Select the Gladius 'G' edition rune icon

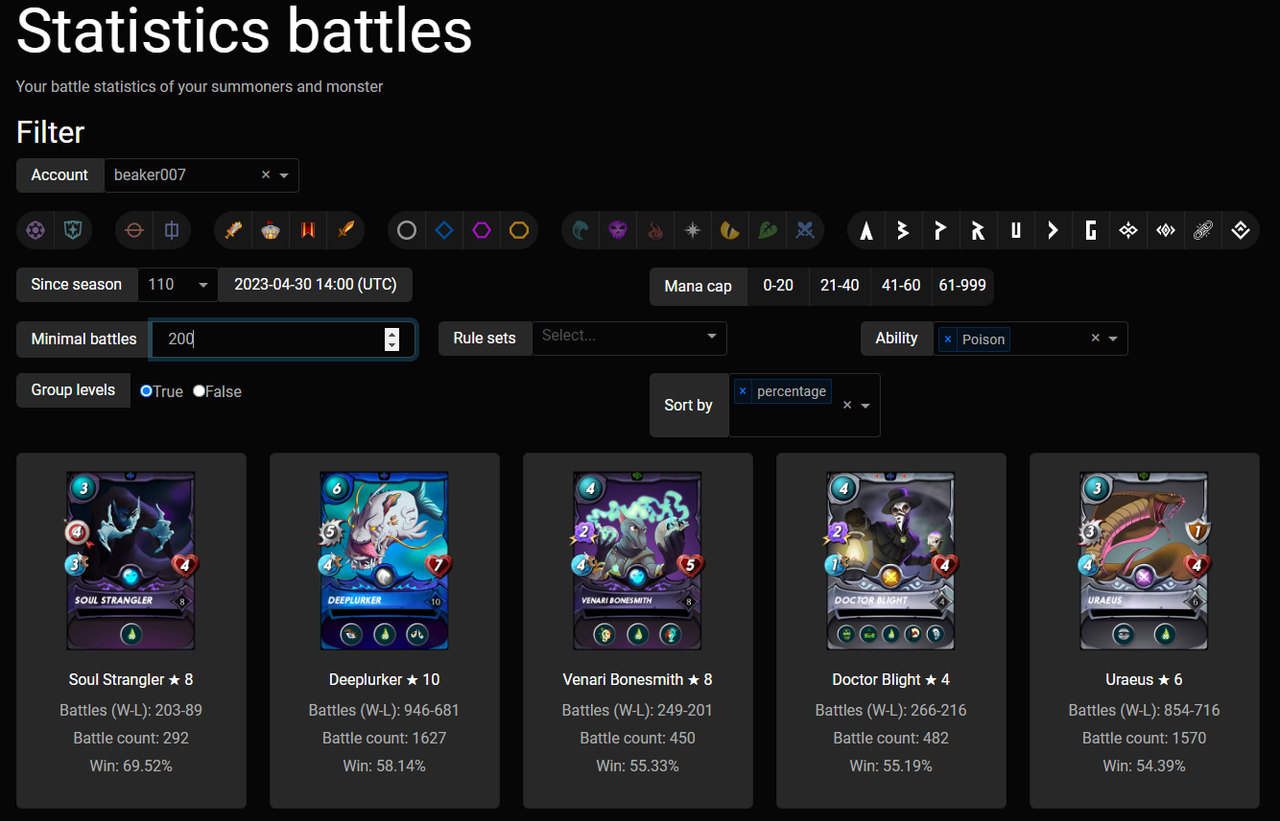click(x=1091, y=231)
